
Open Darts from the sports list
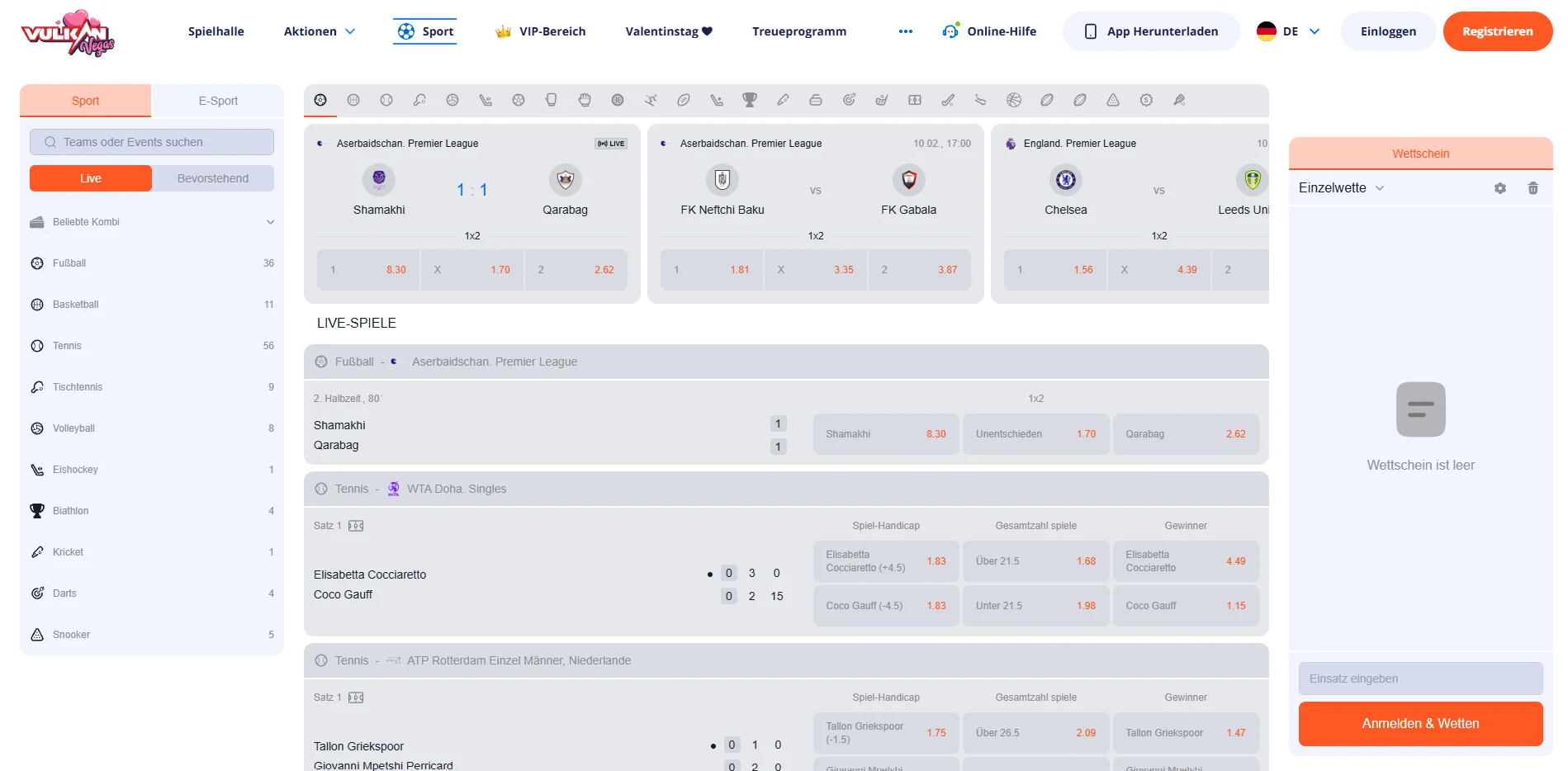click(x=64, y=594)
